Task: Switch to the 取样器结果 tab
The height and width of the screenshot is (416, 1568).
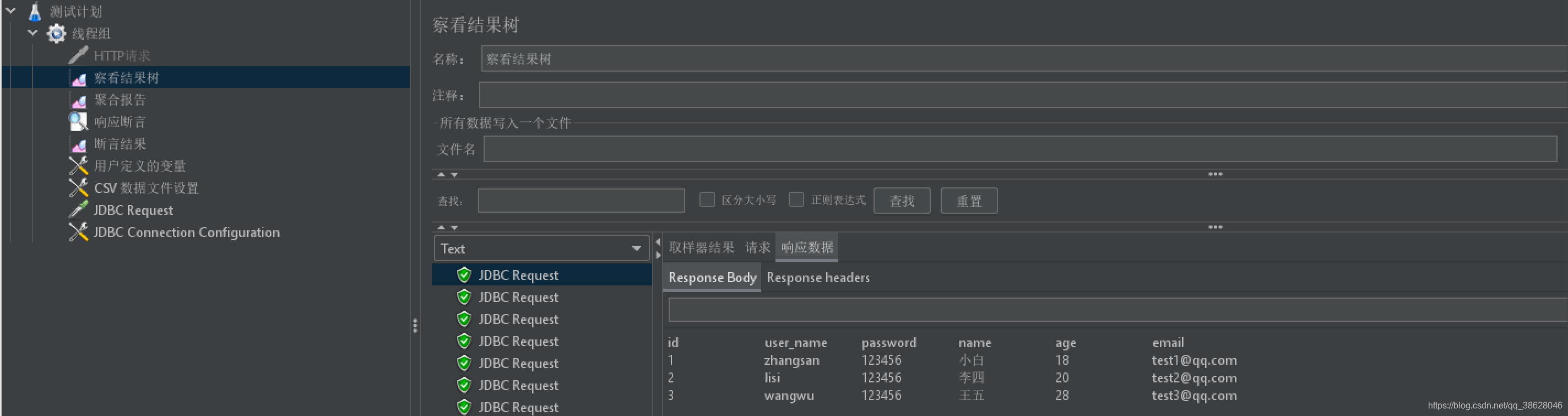Action: pyautogui.click(x=701, y=247)
